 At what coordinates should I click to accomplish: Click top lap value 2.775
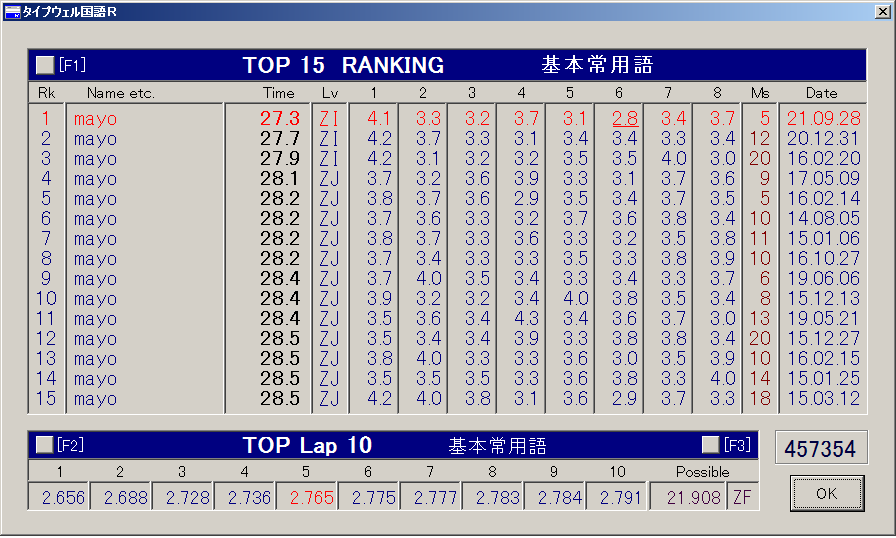pyautogui.click(x=373, y=497)
